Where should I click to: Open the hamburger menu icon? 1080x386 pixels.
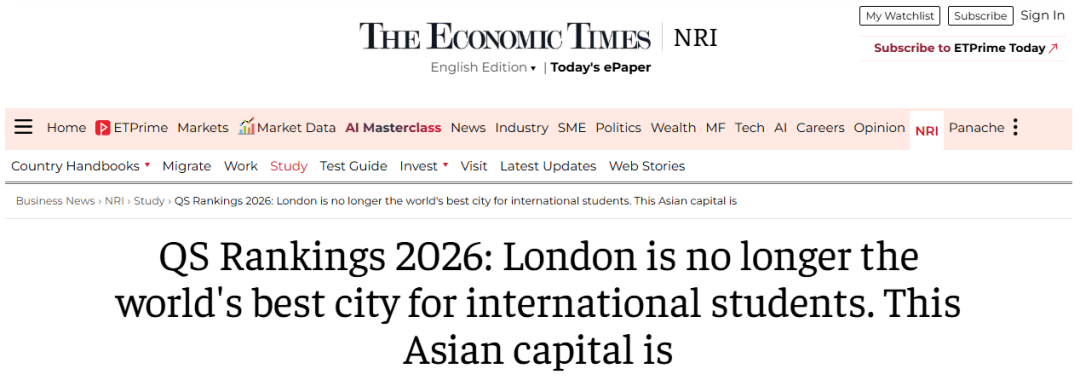coord(23,127)
